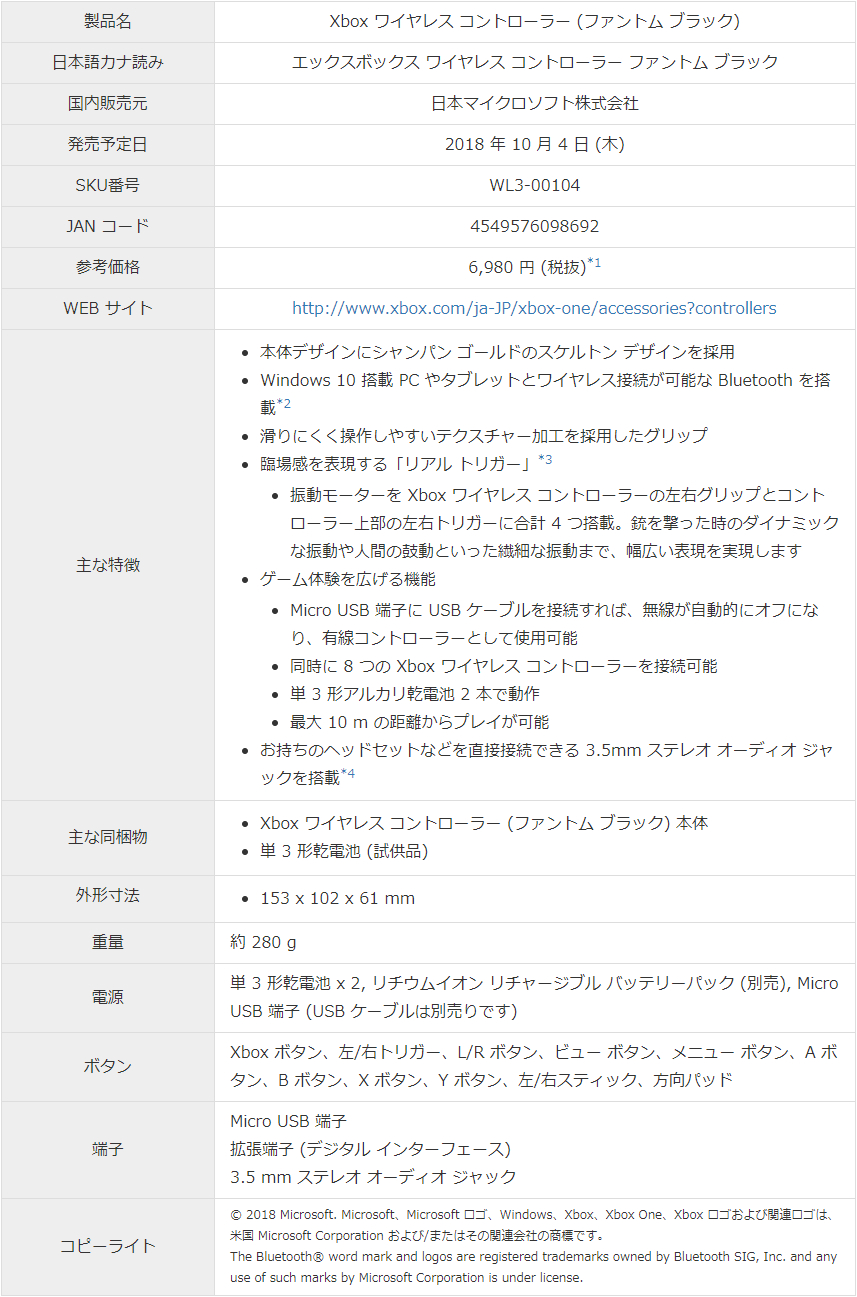Click the 主な同梱物 label
Image resolution: width=857 pixels, height=1297 pixels.
pyautogui.click(x=107, y=837)
